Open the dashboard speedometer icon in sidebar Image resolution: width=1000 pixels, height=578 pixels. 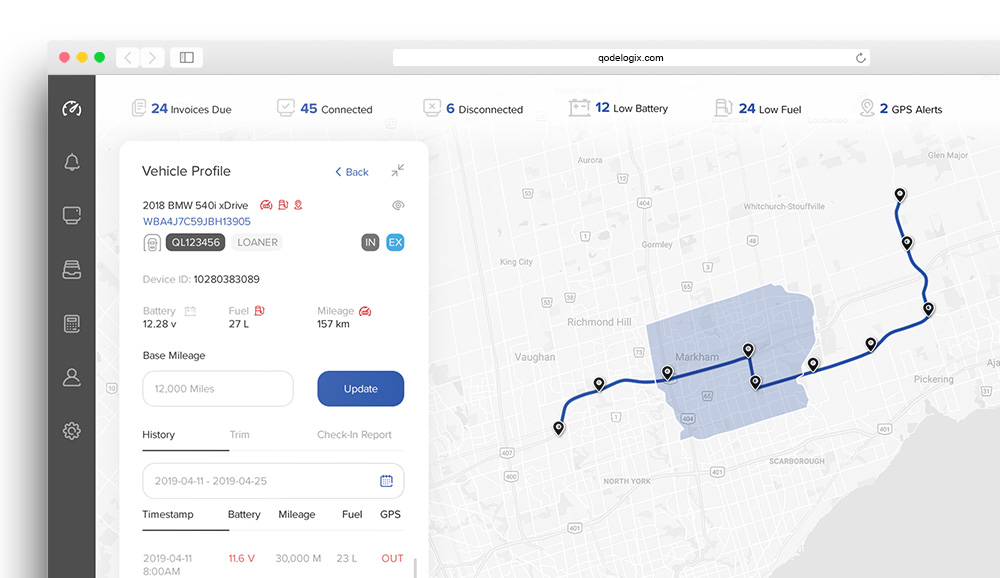(71, 109)
